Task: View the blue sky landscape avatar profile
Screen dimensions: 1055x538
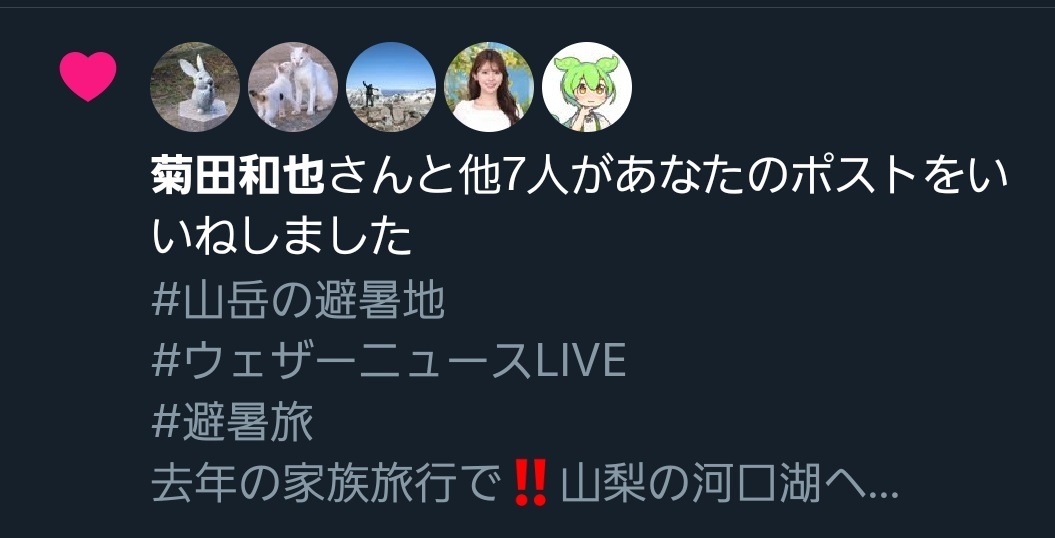Action: click(391, 87)
